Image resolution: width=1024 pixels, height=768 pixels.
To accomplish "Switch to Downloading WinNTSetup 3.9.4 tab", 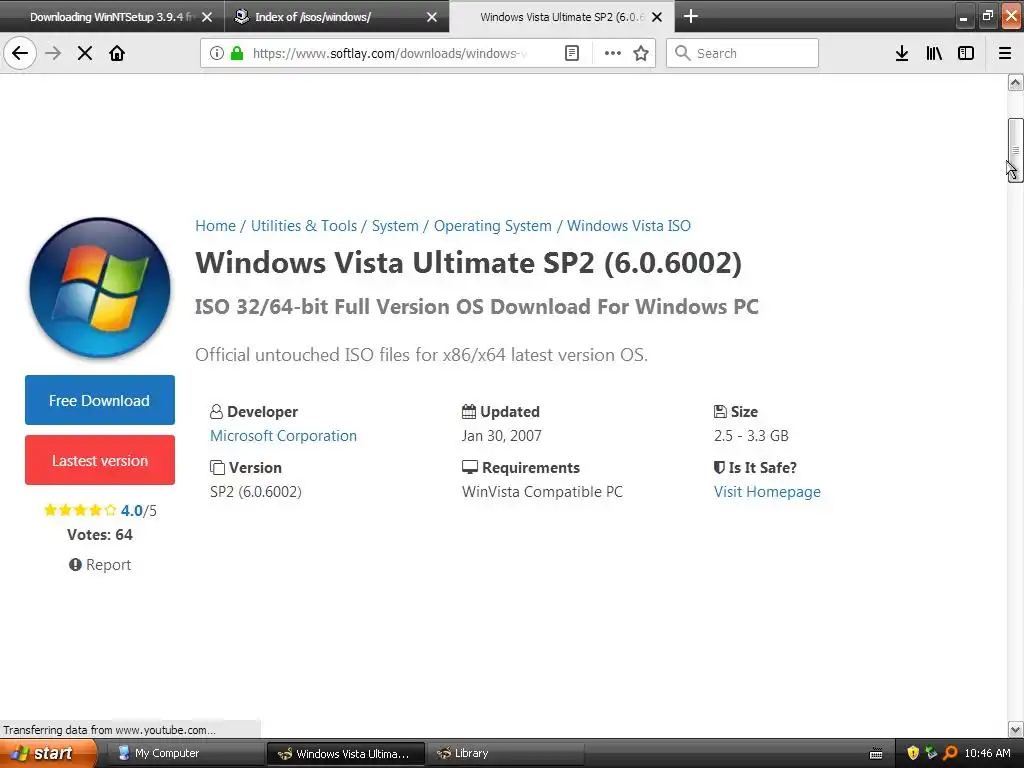I will point(111,17).
